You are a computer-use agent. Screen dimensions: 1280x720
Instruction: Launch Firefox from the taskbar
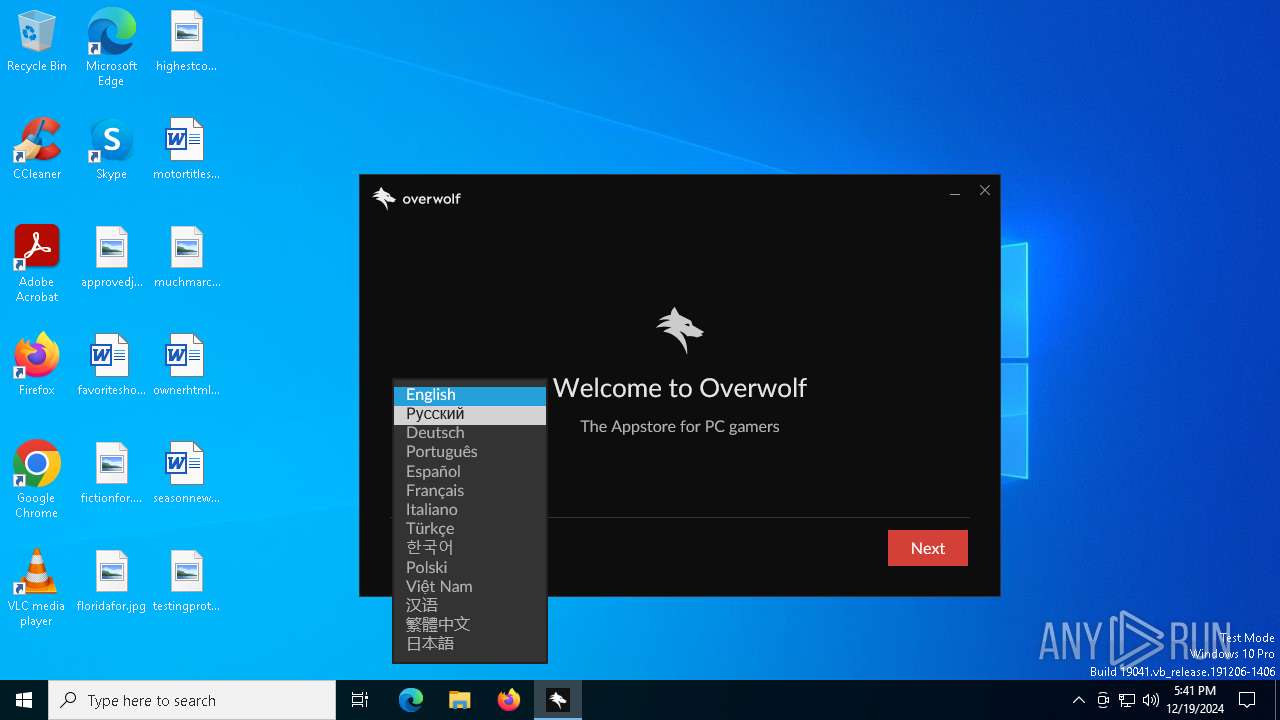point(509,700)
